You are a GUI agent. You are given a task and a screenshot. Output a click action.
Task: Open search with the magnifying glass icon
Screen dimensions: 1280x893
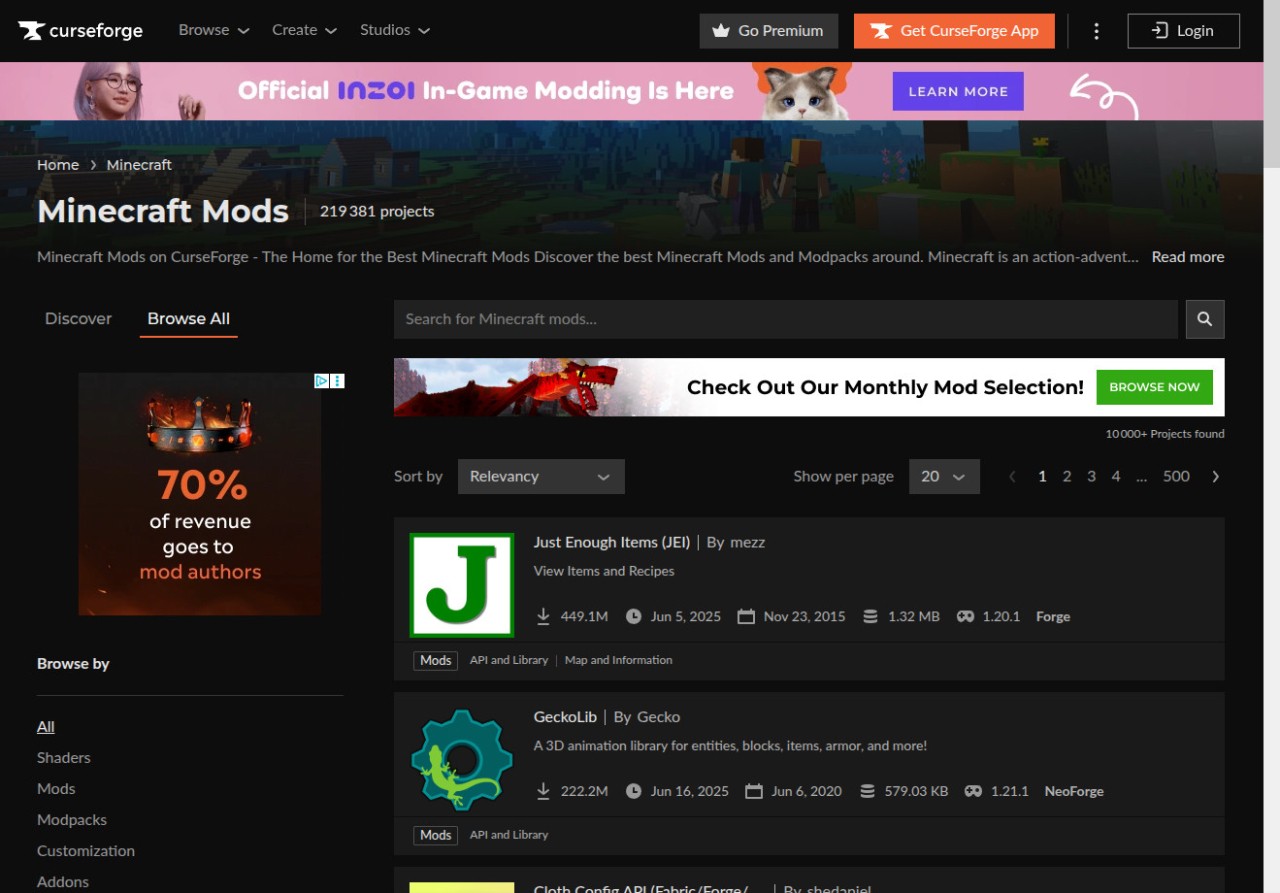[x=1205, y=319]
